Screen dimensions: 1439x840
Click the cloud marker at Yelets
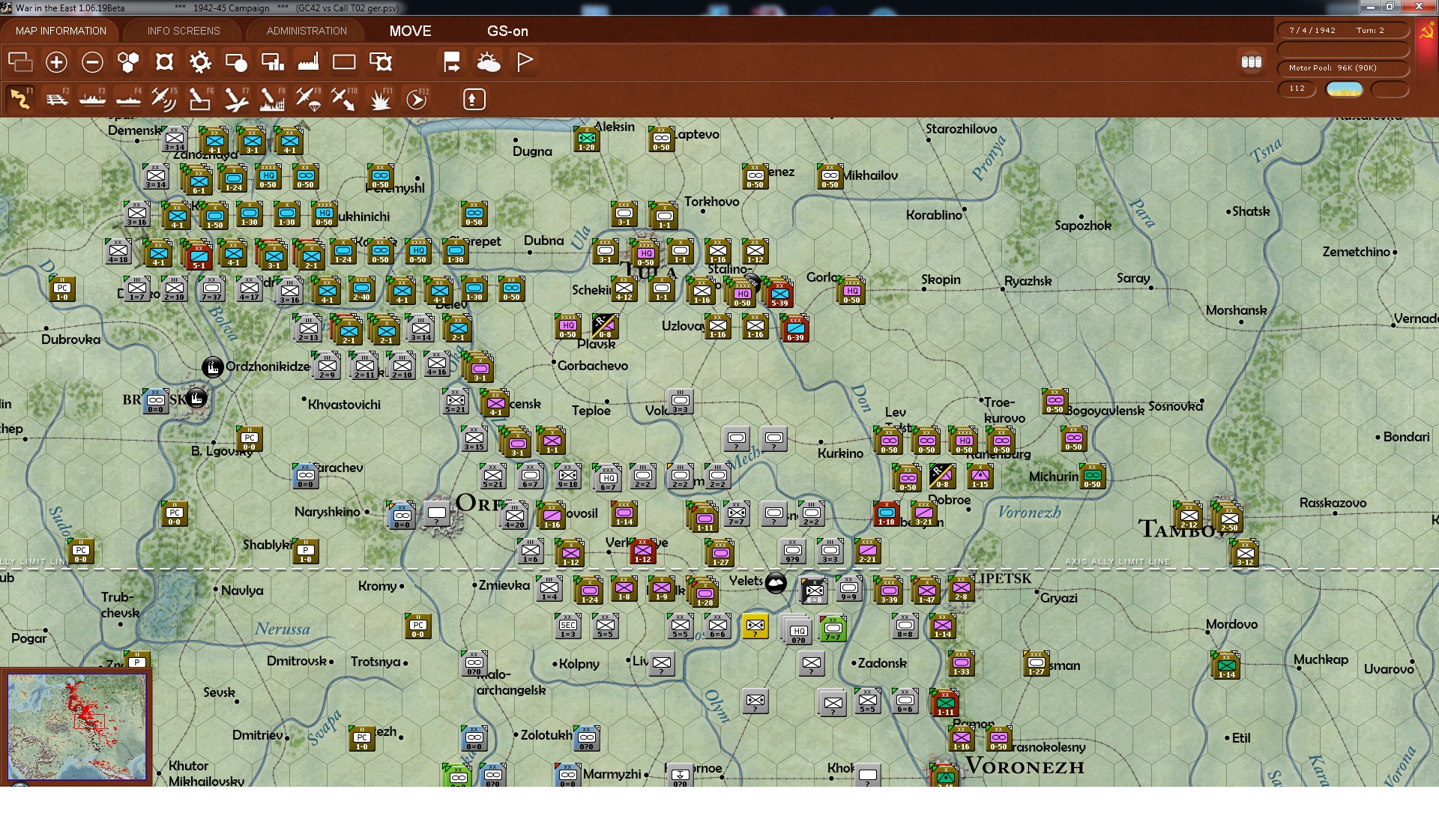pyautogui.click(x=776, y=583)
